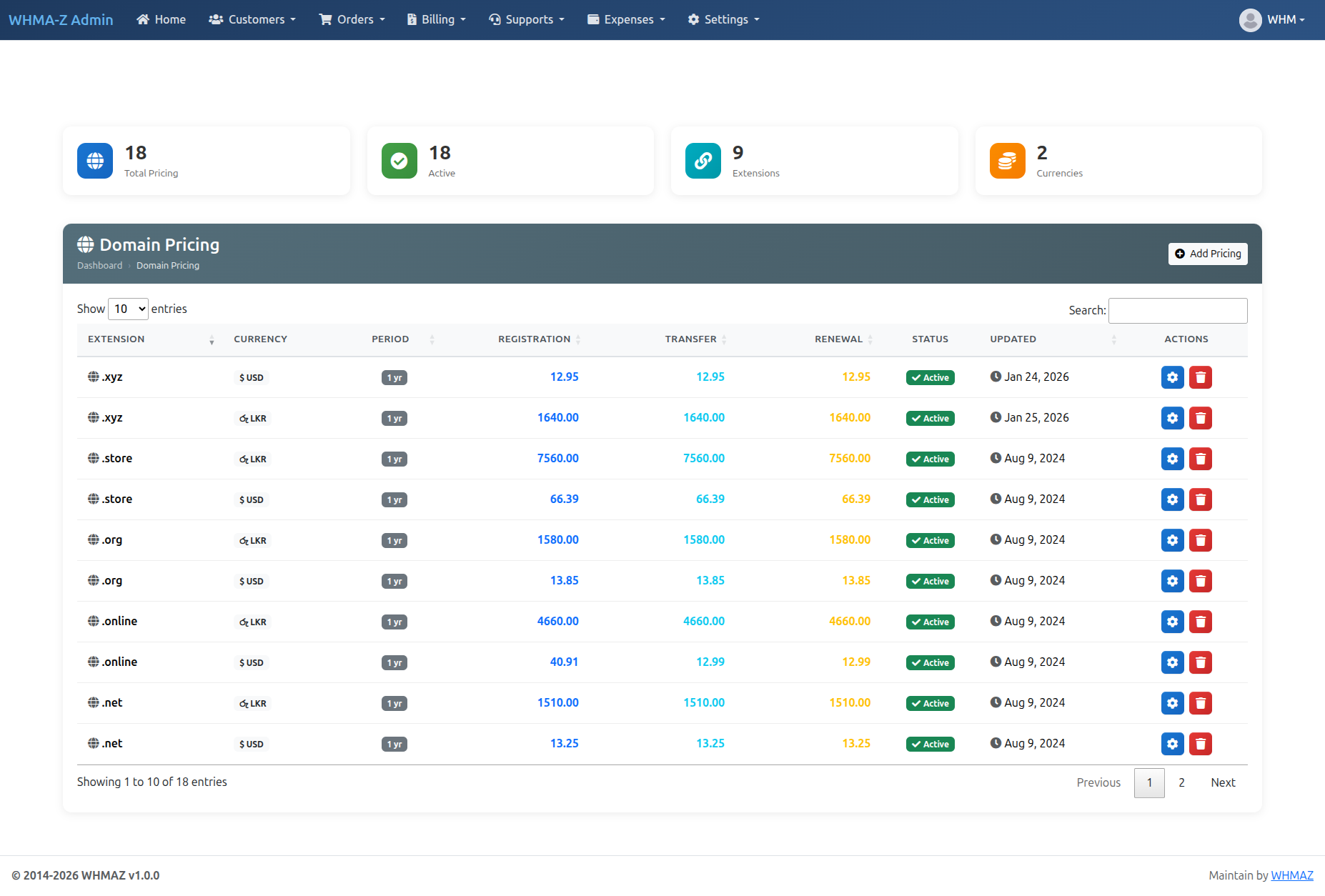Click the user avatar icon in top right
The height and width of the screenshot is (896, 1325).
pos(1251,19)
